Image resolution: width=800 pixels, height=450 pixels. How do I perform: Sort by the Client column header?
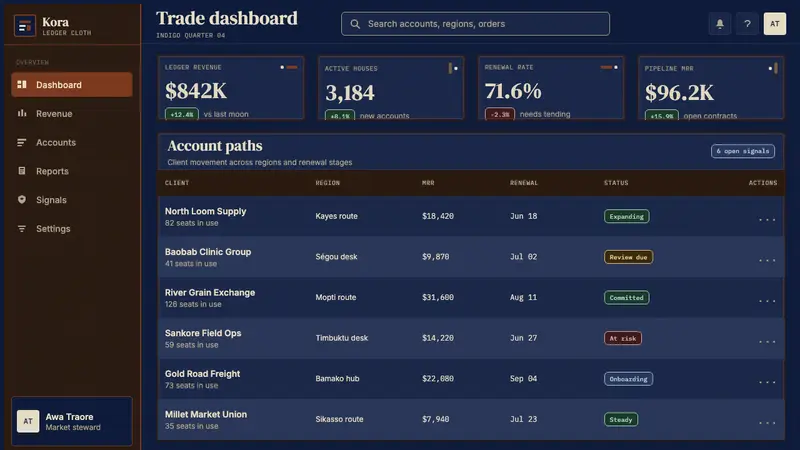click(177, 183)
